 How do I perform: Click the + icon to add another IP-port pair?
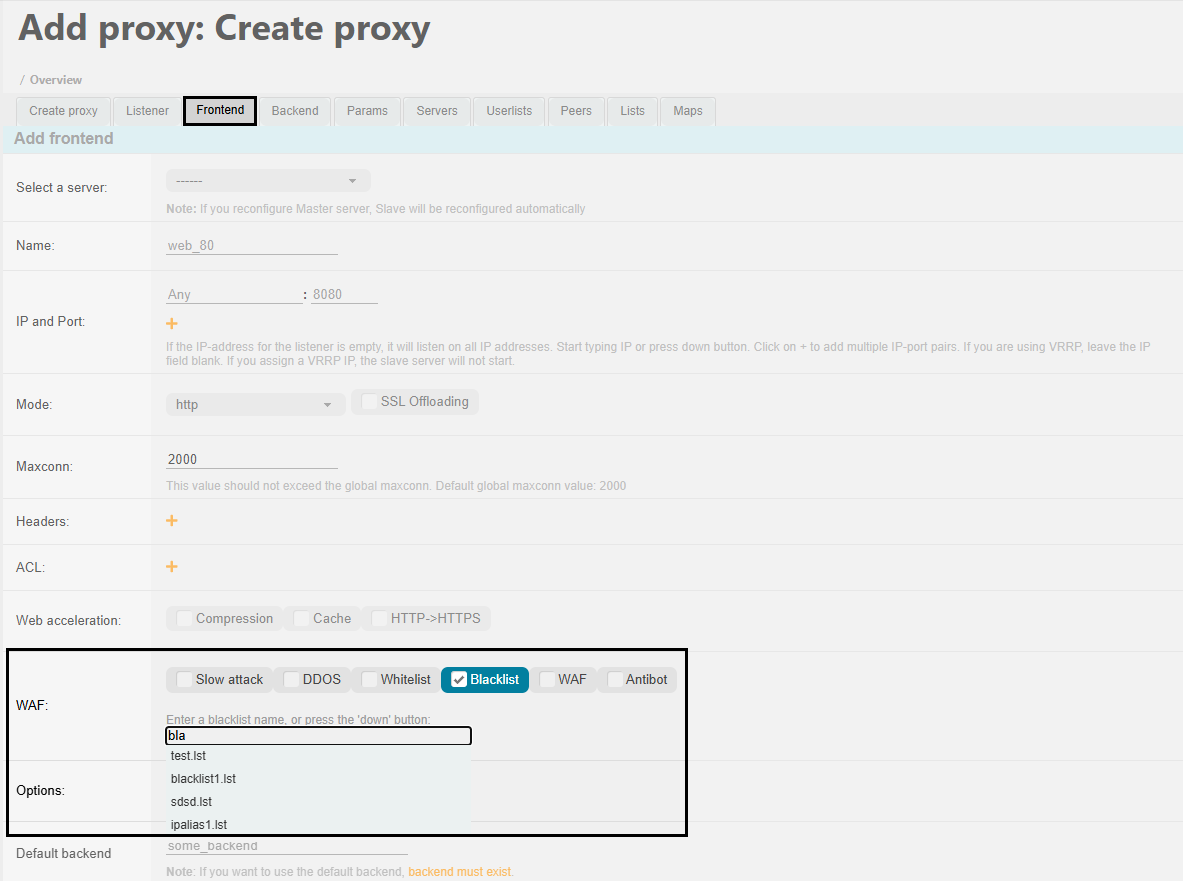171,322
